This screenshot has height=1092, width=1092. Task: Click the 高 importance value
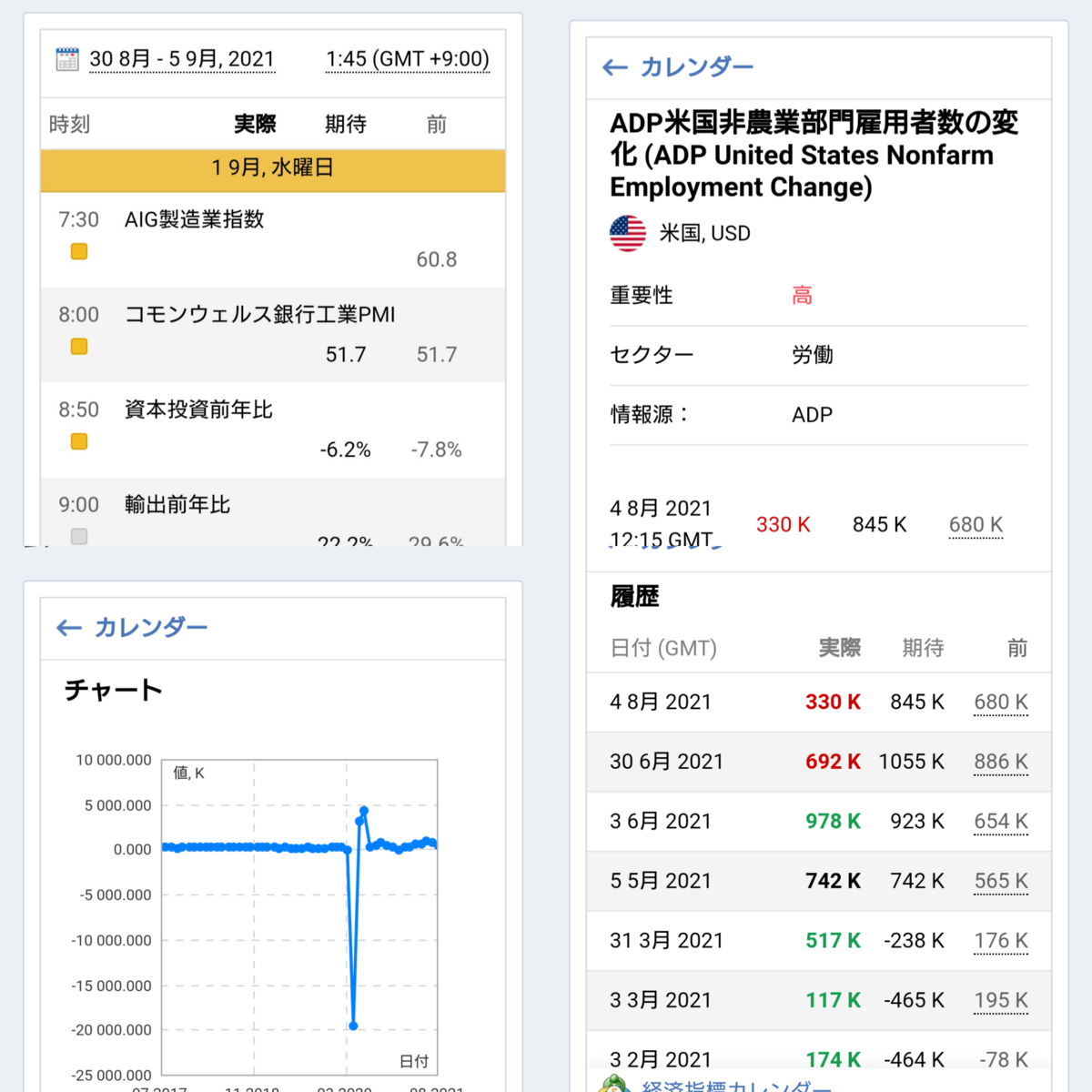802,296
